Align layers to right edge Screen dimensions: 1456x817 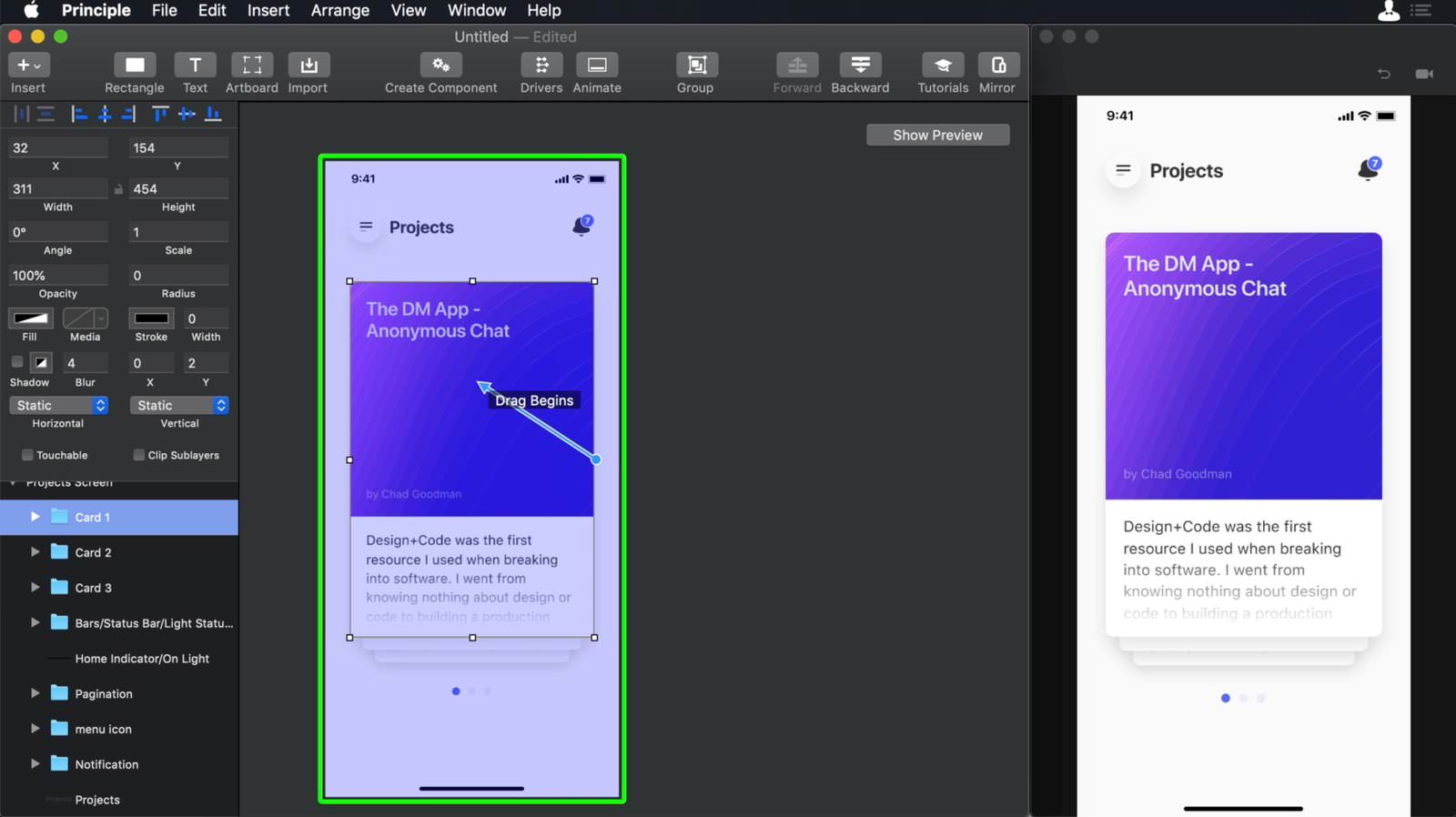pos(128,114)
